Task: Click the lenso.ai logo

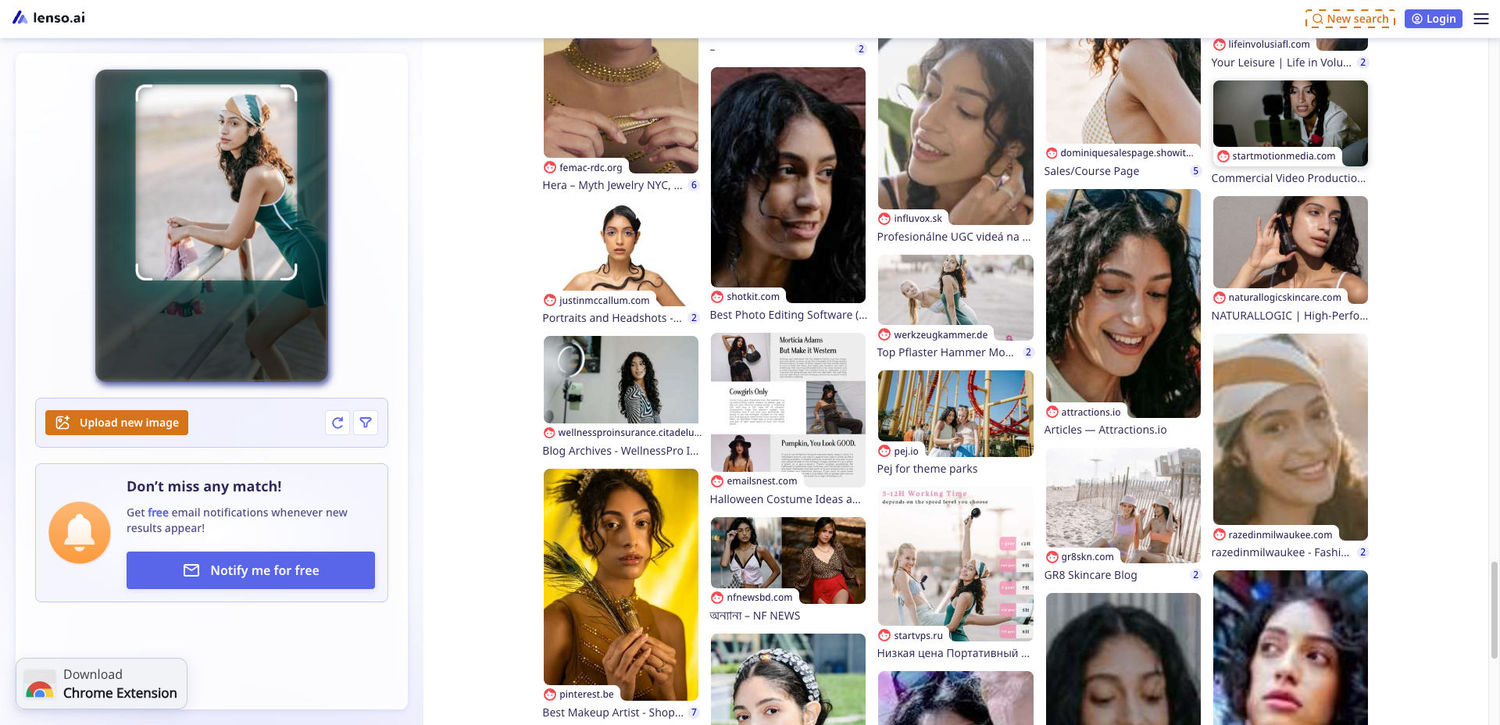Action: coord(49,18)
